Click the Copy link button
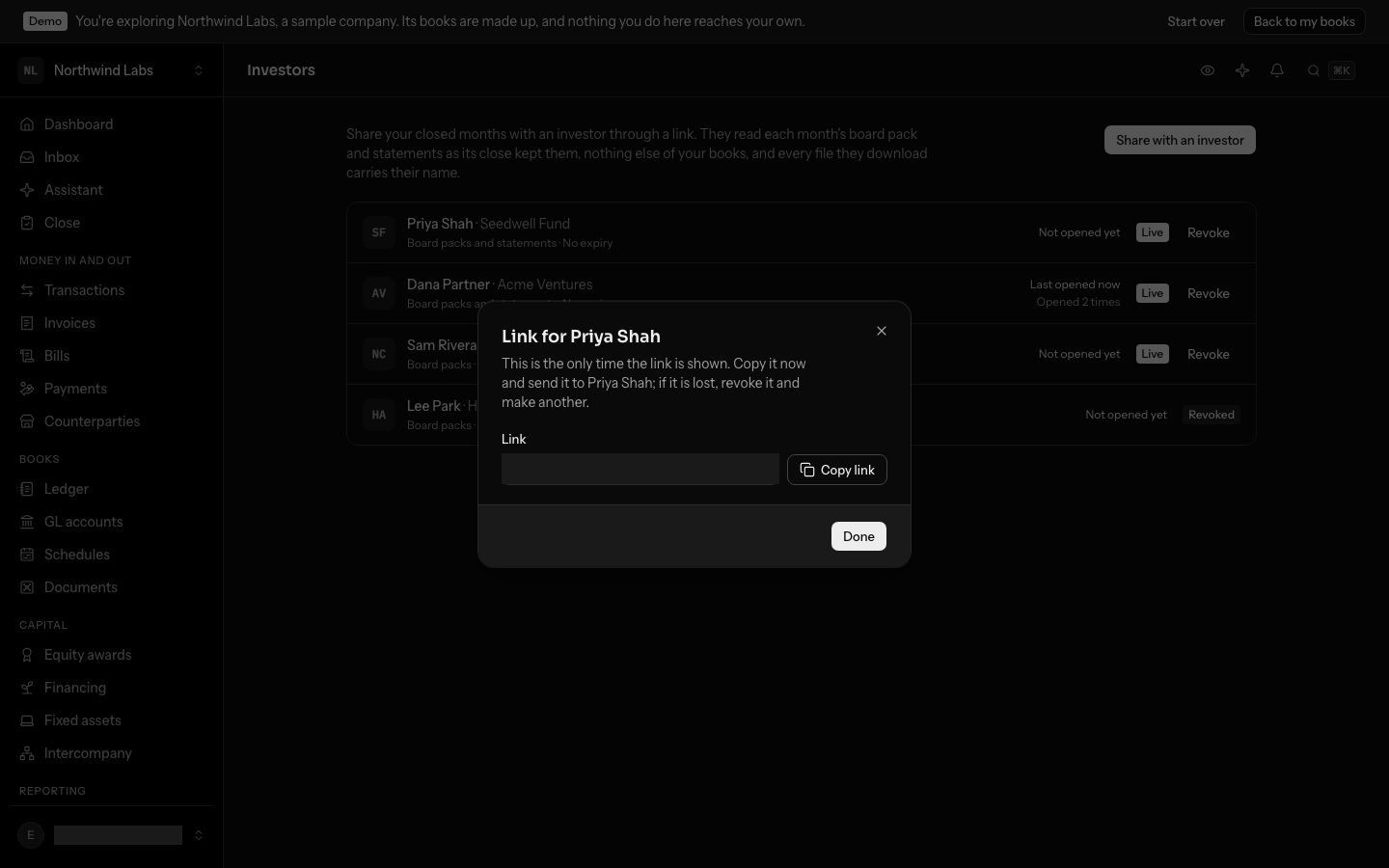This screenshot has width=1389, height=868. (836, 470)
